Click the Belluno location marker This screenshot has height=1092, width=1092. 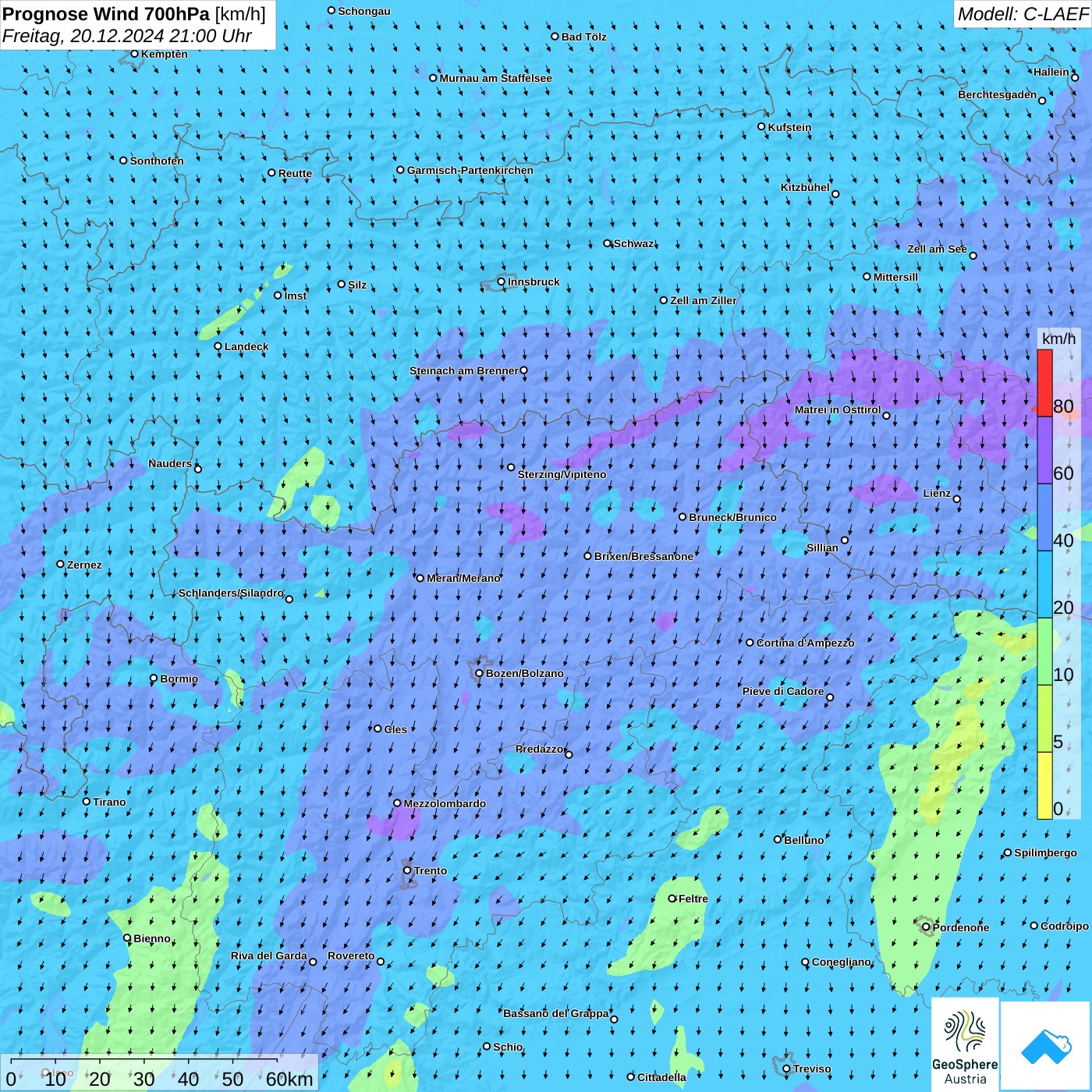(x=778, y=839)
